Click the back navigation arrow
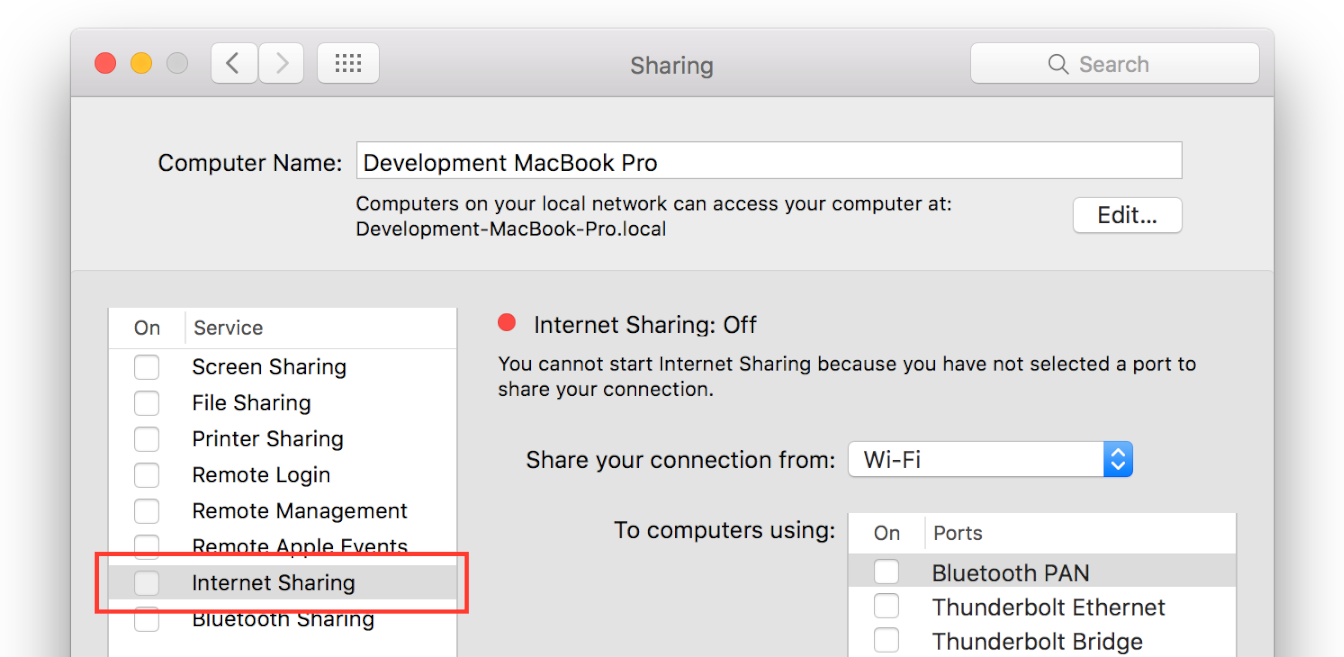Image resolution: width=1344 pixels, height=657 pixels. tap(234, 64)
